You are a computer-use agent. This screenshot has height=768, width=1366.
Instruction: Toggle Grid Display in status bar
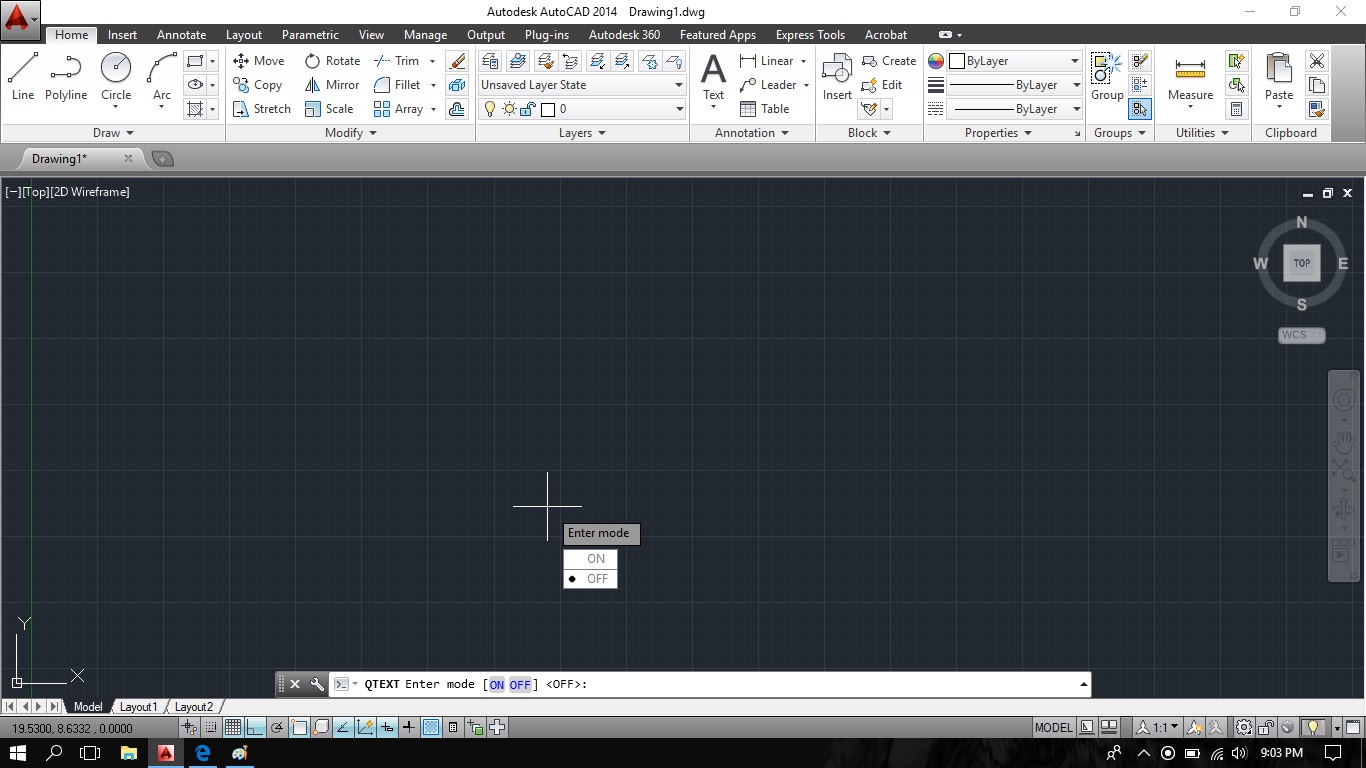pyautogui.click(x=233, y=728)
